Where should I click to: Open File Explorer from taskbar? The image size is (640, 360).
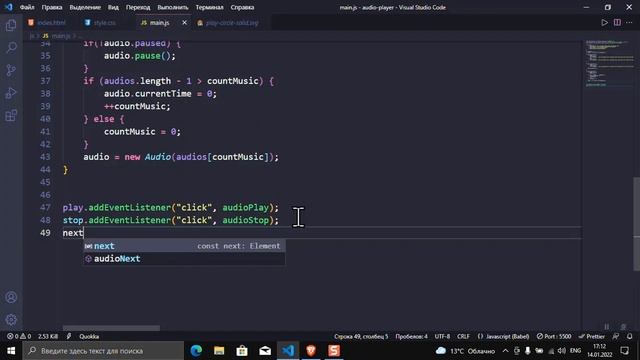[x=219, y=351]
